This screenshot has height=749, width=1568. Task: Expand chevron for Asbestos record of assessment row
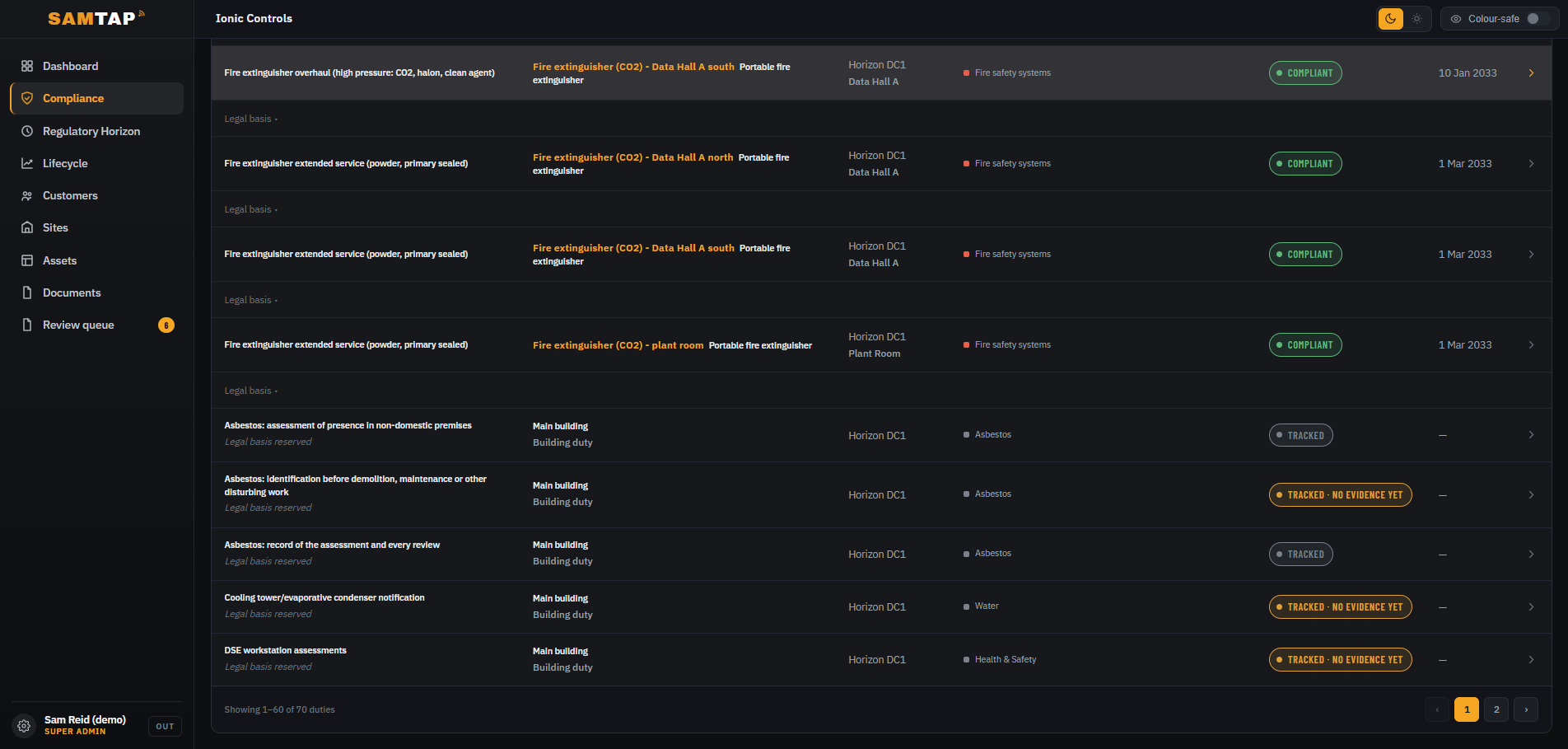1531,555
